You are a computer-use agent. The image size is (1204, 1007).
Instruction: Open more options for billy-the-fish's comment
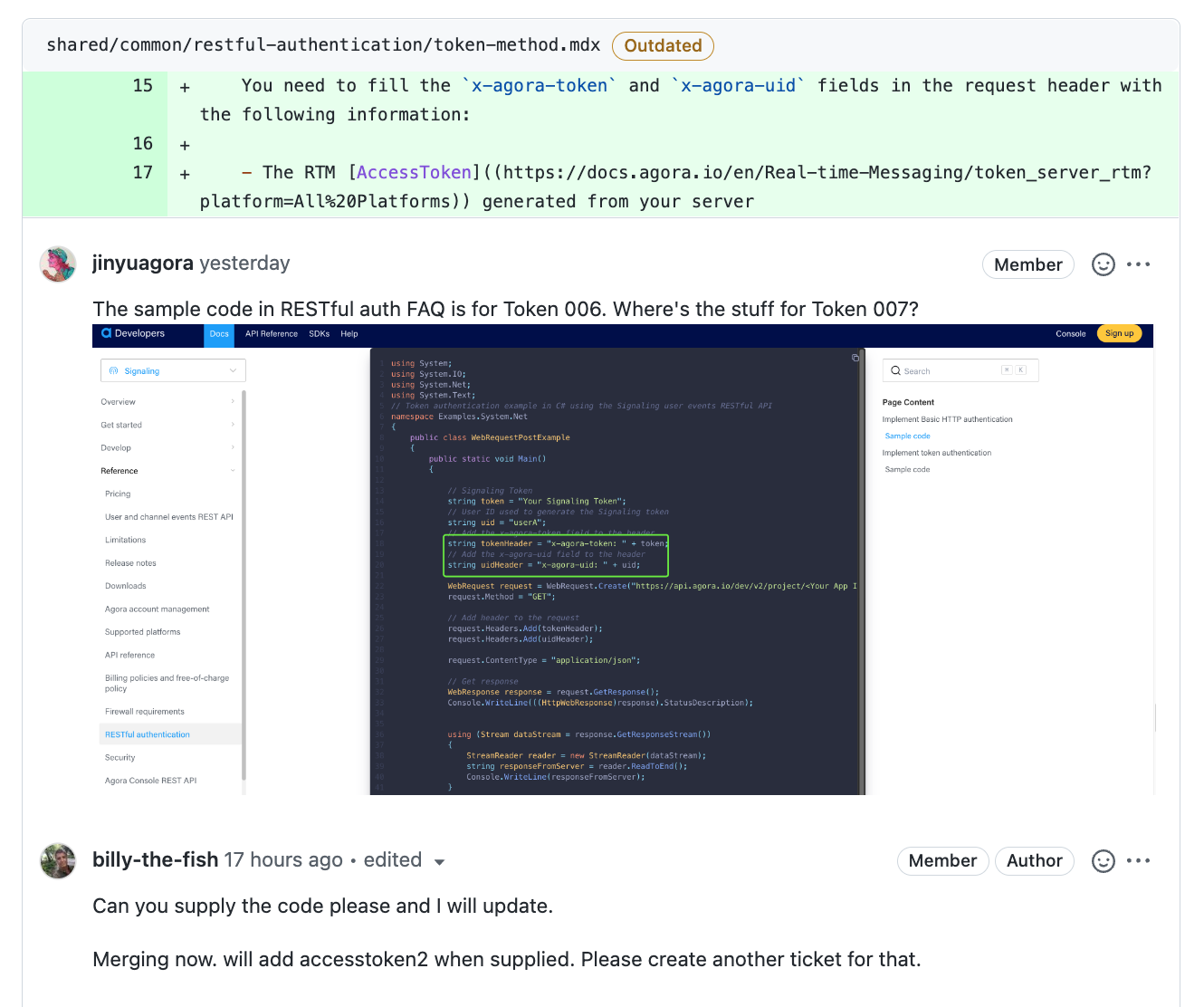click(1139, 861)
